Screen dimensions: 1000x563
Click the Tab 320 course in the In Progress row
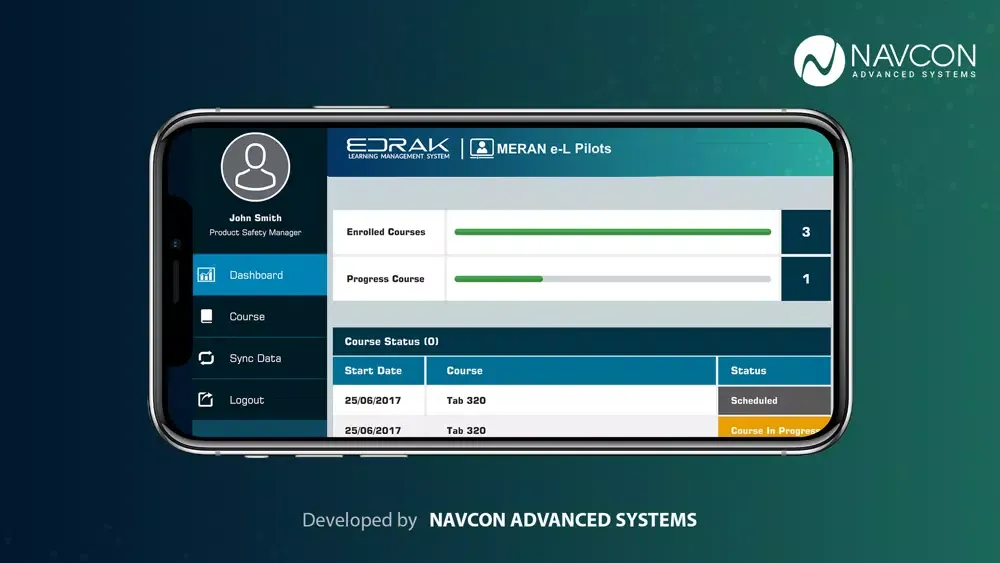click(466, 430)
